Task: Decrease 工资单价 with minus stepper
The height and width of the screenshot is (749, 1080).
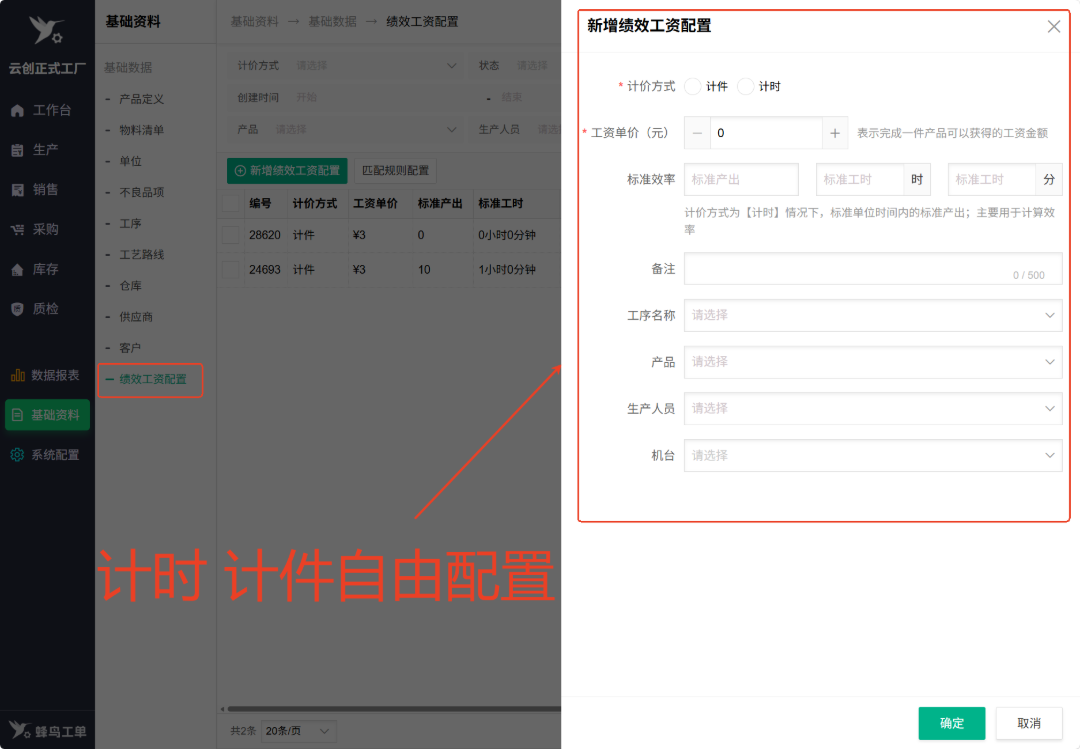Action: (x=697, y=133)
